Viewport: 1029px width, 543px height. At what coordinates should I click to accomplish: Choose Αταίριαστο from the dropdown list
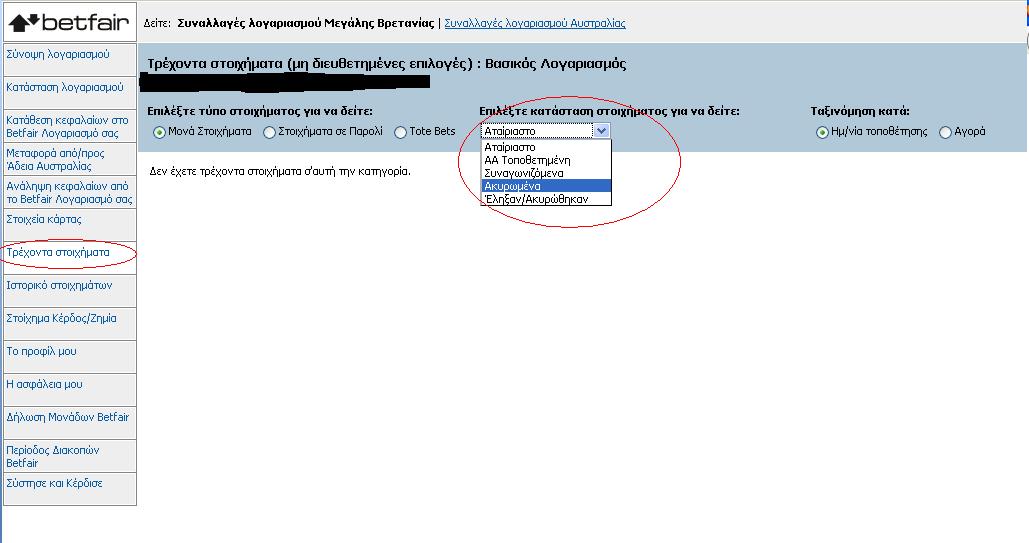pyautogui.click(x=546, y=147)
